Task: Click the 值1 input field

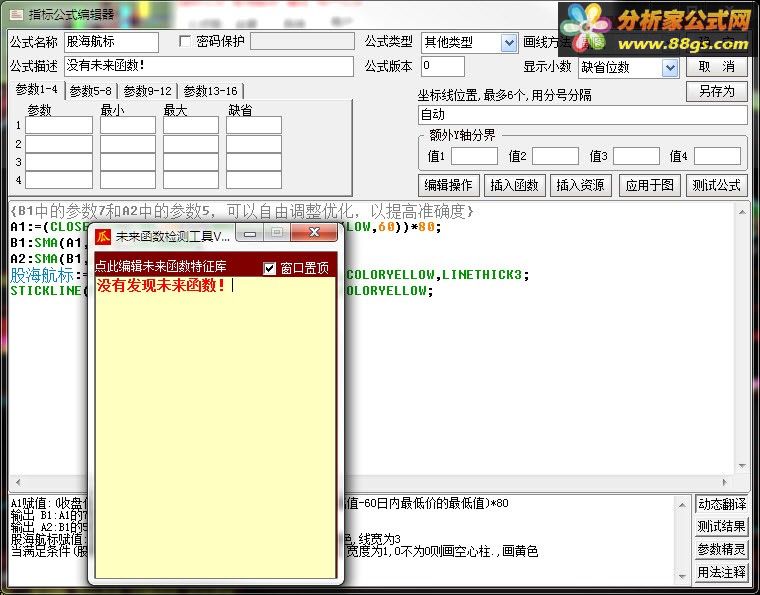Action: (474, 156)
